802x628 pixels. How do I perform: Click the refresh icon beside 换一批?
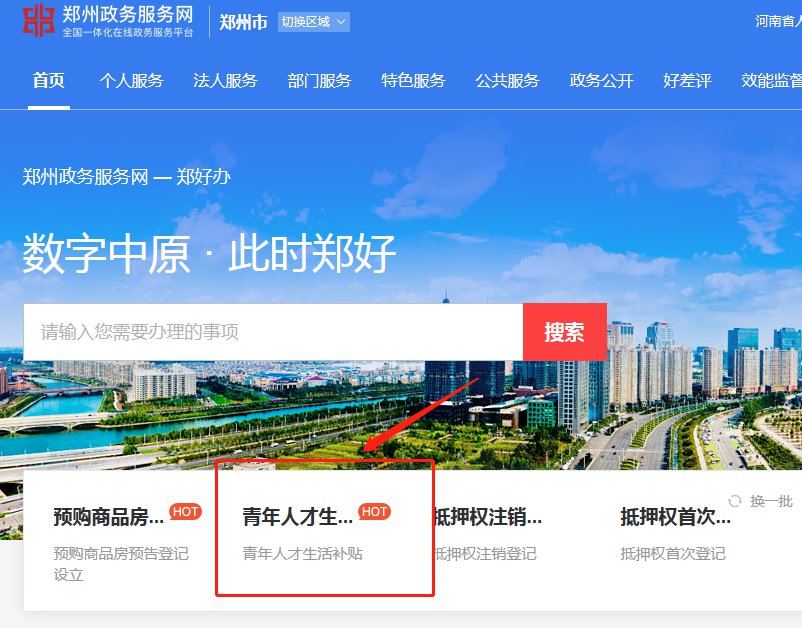coord(735,501)
